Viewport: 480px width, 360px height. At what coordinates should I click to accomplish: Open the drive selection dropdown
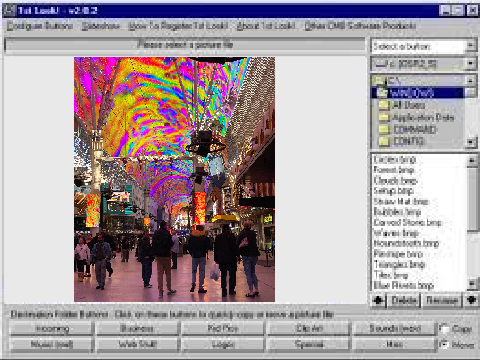pyautogui.click(x=470, y=63)
